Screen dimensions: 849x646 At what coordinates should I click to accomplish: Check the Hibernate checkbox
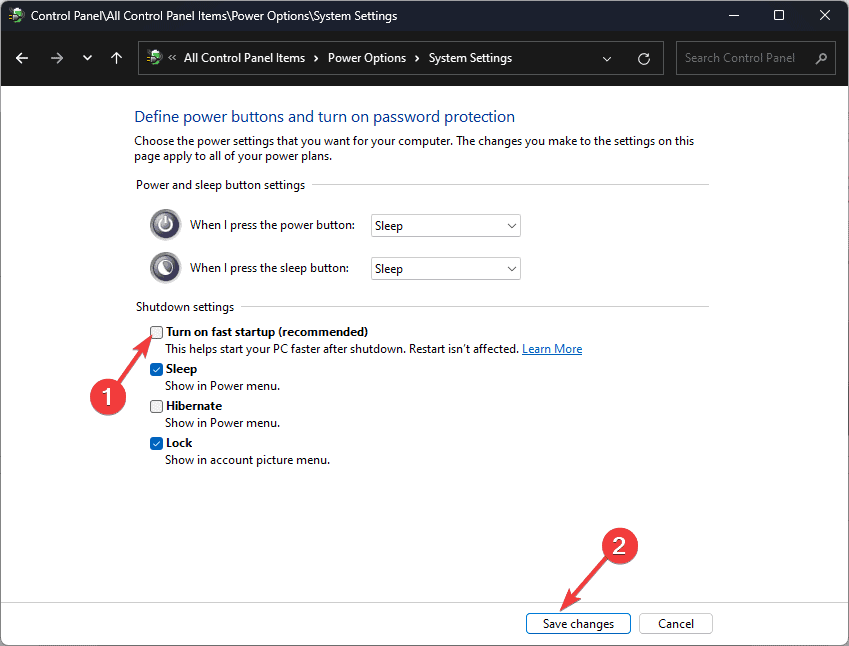[x=157, y=406]
